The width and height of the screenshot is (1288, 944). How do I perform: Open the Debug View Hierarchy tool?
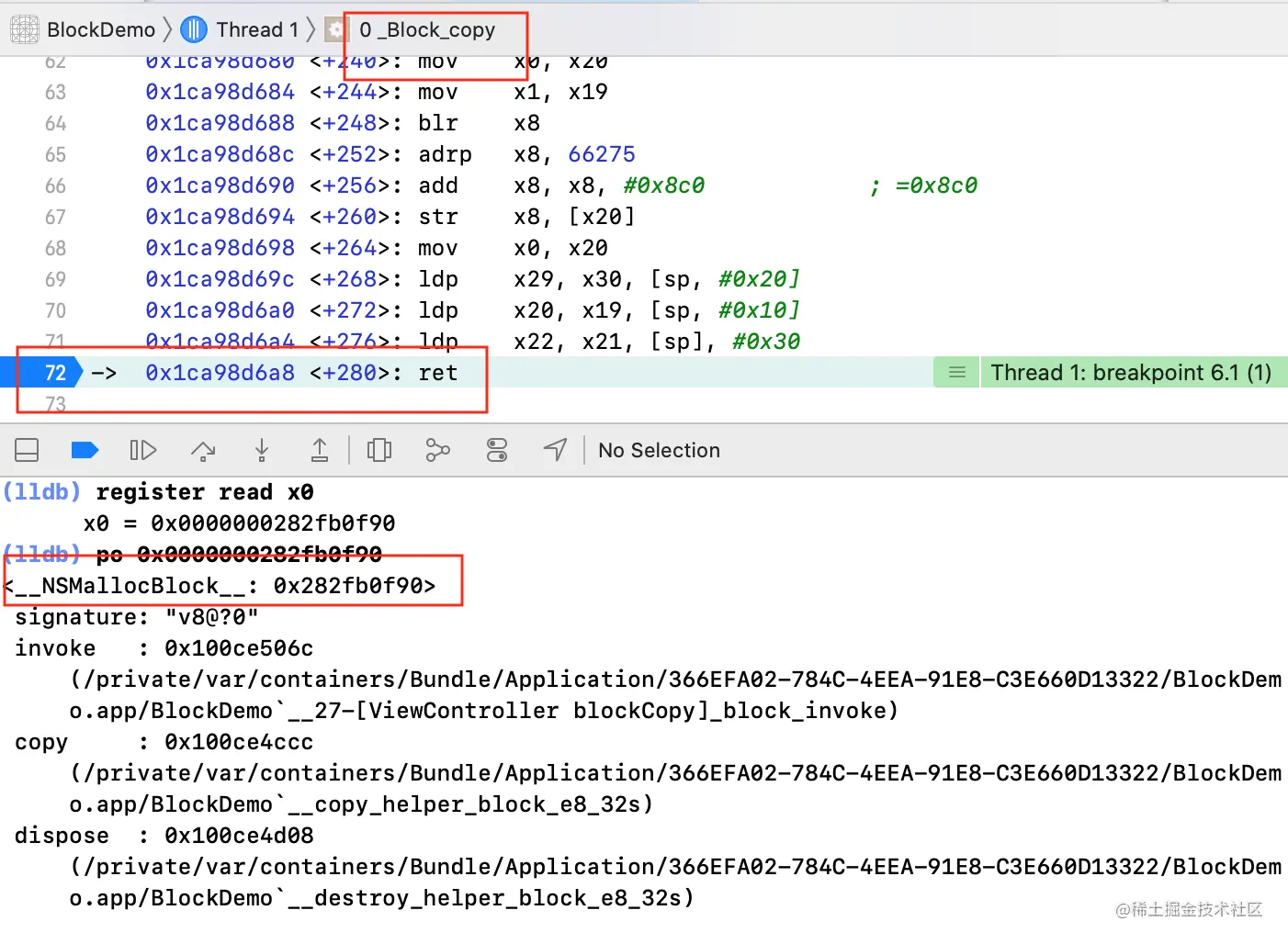tap(379, 450)
